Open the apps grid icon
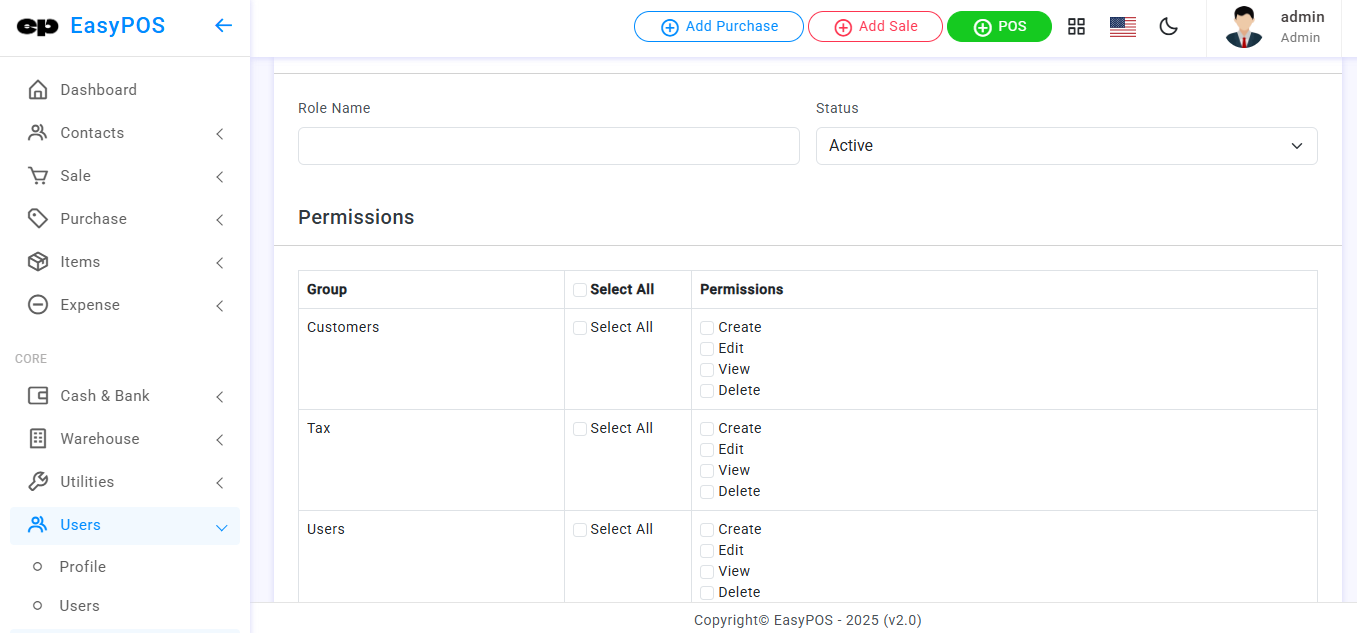 (x=1076, y=27)
